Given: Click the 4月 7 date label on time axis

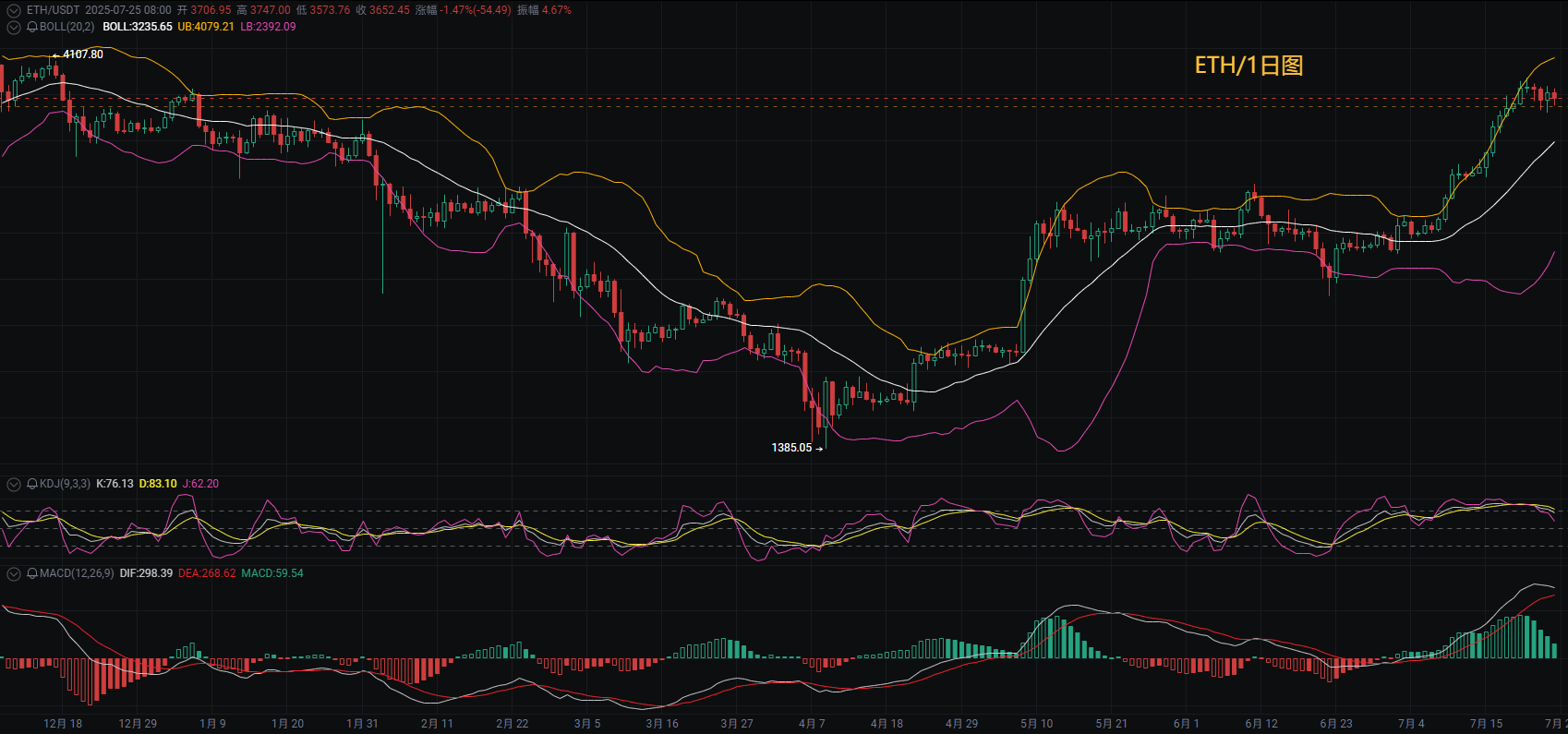Looking at the screenshot, I should (x=812, y=724).
